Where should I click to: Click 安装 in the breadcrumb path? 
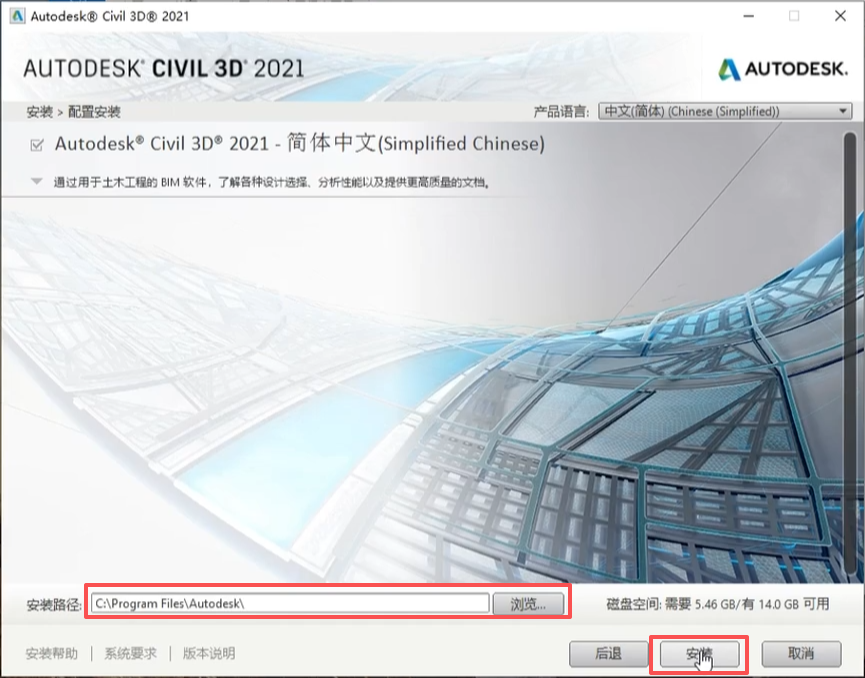[x=38, y=112]
